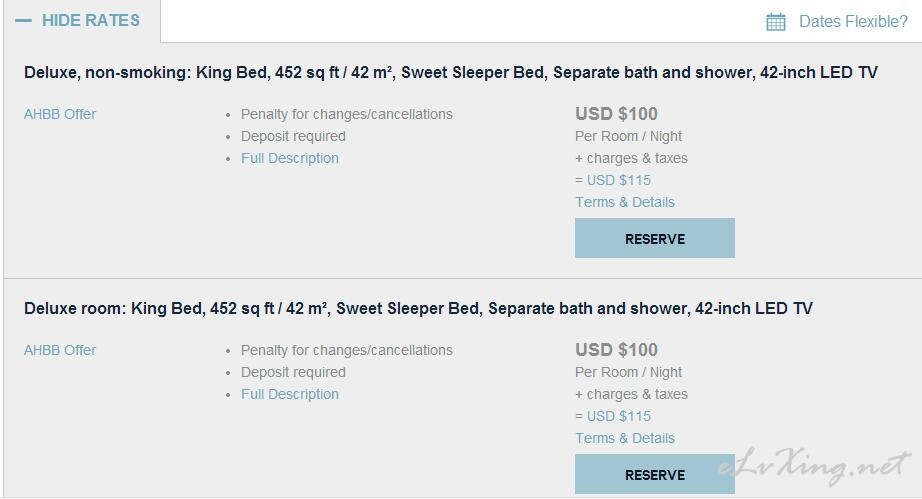Click the minus icon beside Hide Rates
This screenshot has height=499, width=922.
(24, 21)
